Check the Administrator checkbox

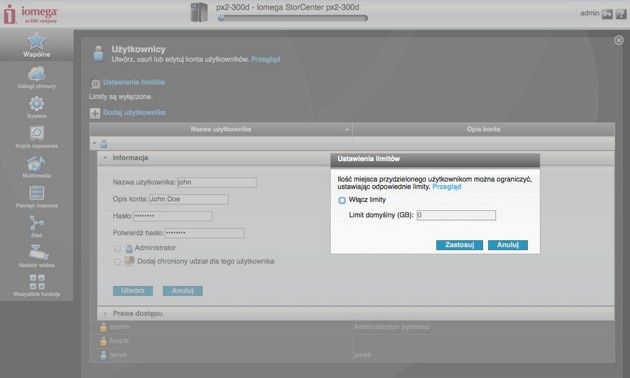[117, 249]
